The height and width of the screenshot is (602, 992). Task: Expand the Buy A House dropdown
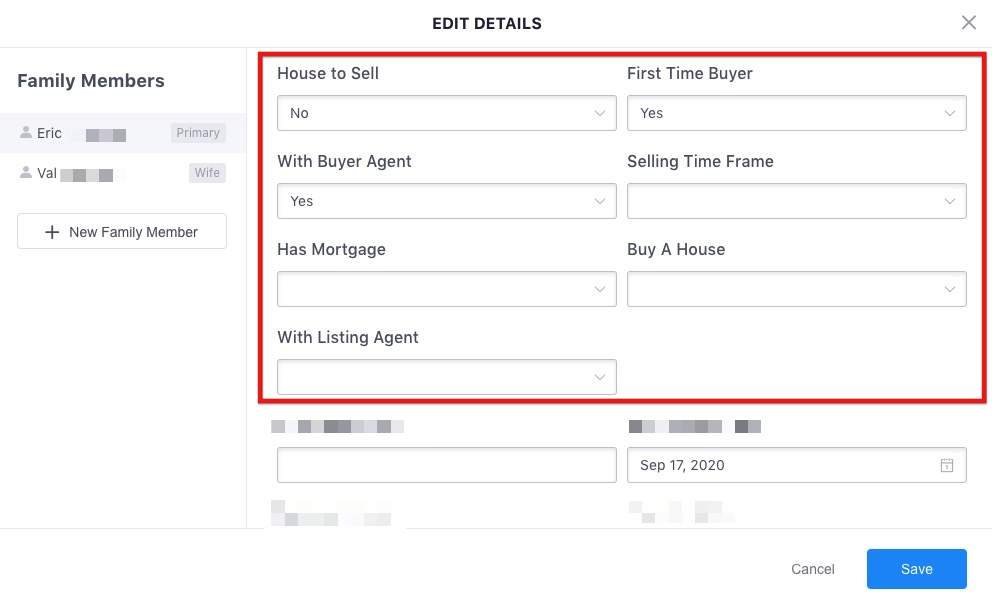pos(797,289)
